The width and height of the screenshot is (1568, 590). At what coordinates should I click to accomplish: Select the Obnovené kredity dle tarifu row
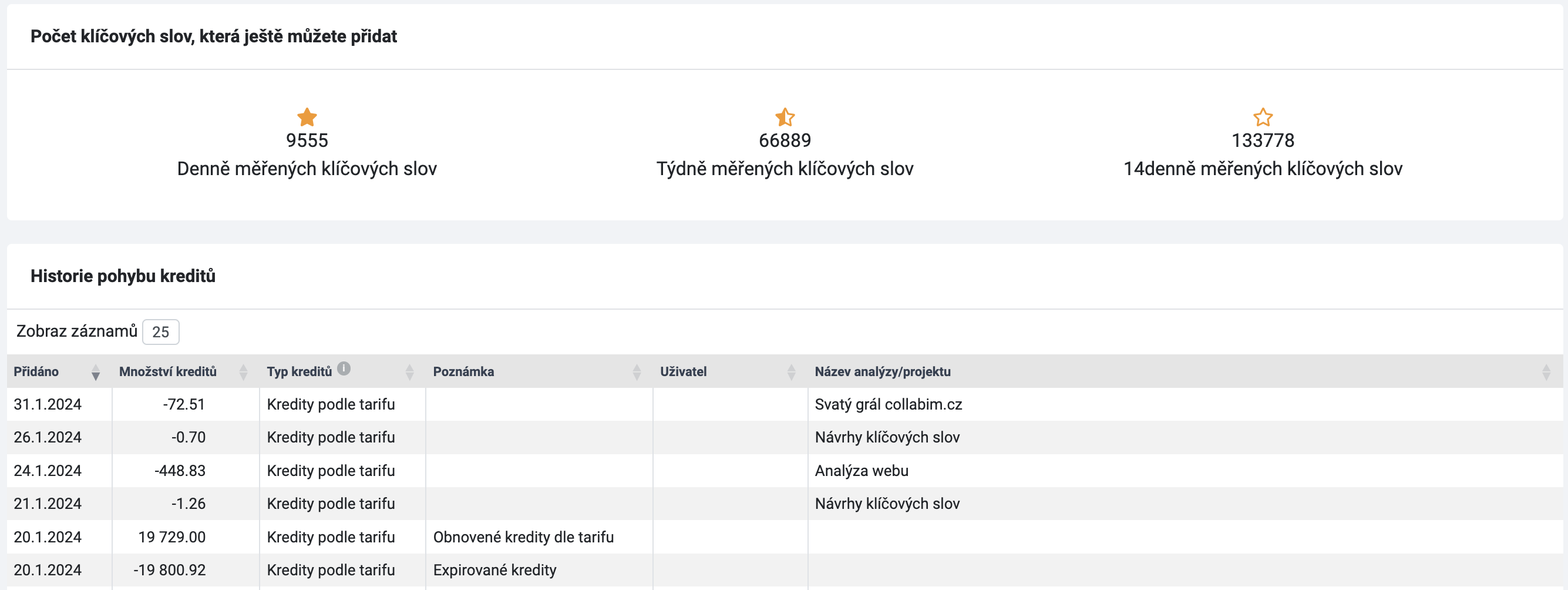(x=784, y=537)
